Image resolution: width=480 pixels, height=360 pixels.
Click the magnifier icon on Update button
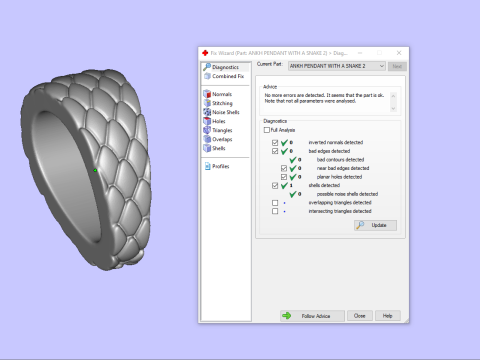point(360,225)
